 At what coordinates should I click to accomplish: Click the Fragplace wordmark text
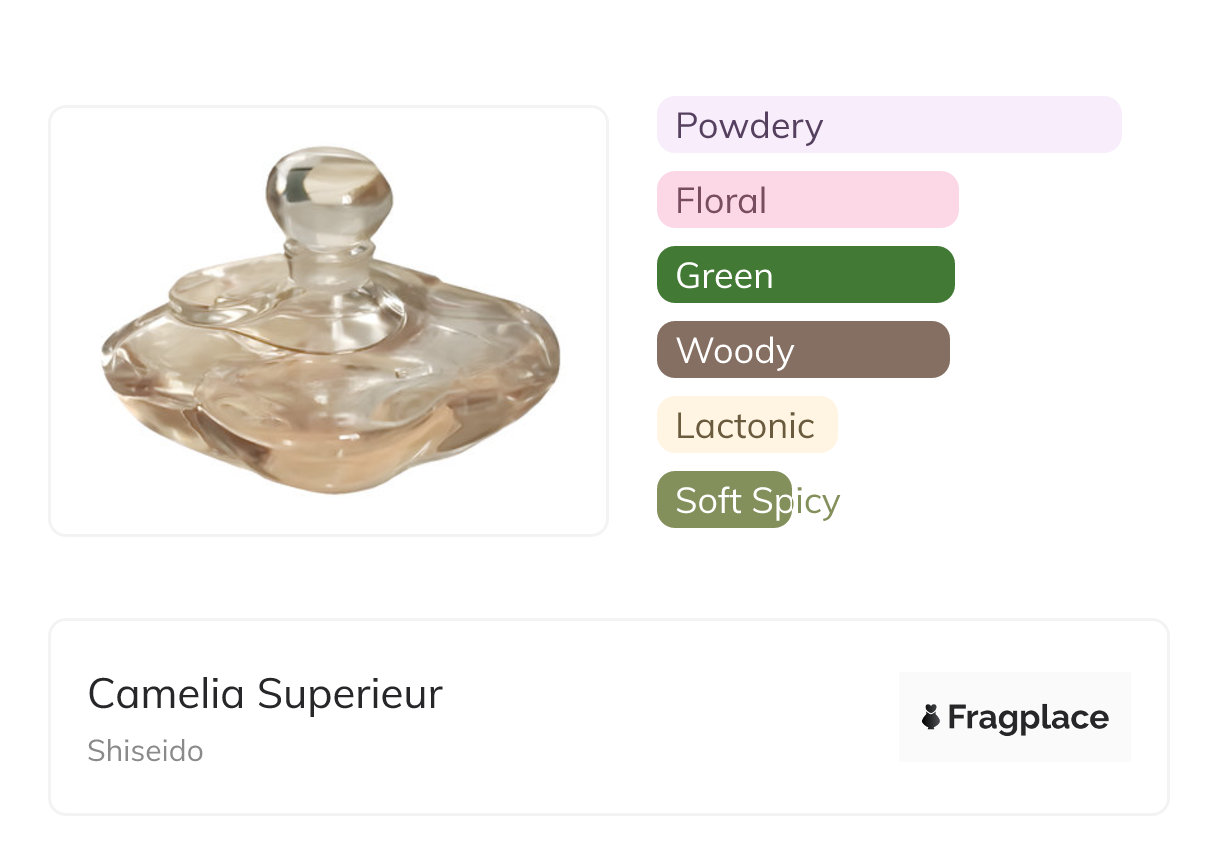point(1028,717)
